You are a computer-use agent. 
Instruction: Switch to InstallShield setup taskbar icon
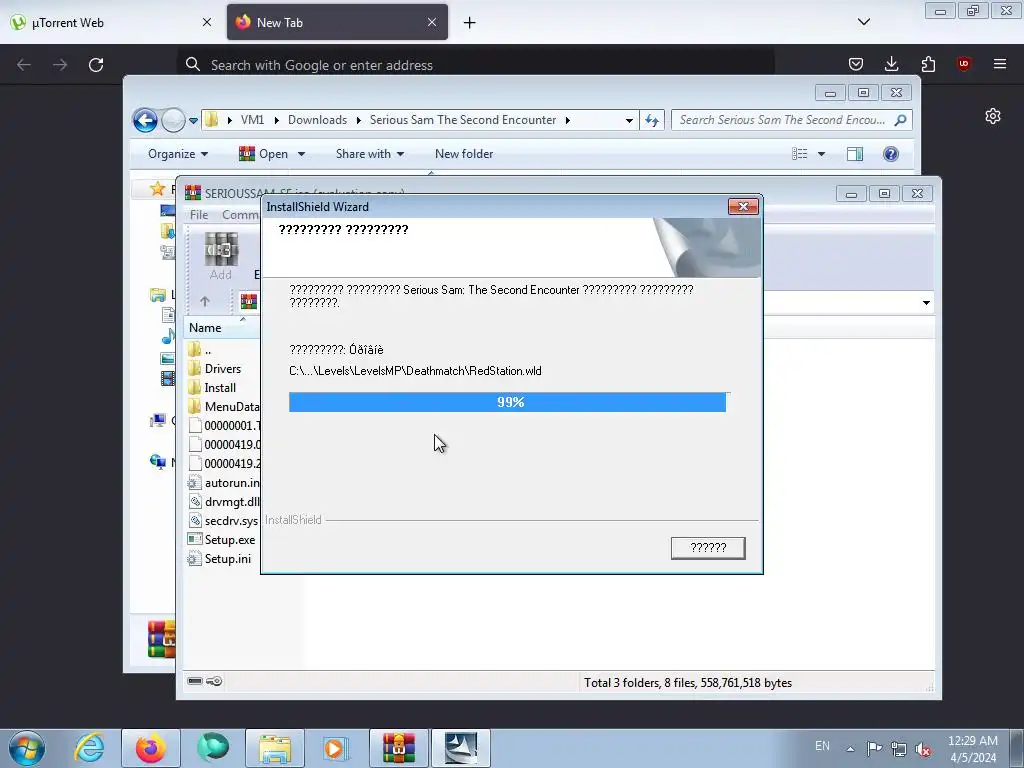(460, 748)
